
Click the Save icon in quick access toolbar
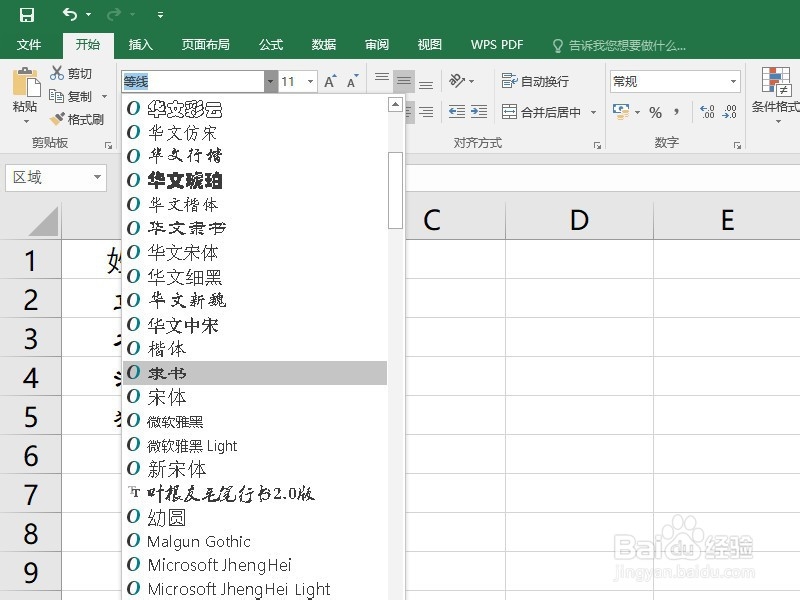point(27,15)
